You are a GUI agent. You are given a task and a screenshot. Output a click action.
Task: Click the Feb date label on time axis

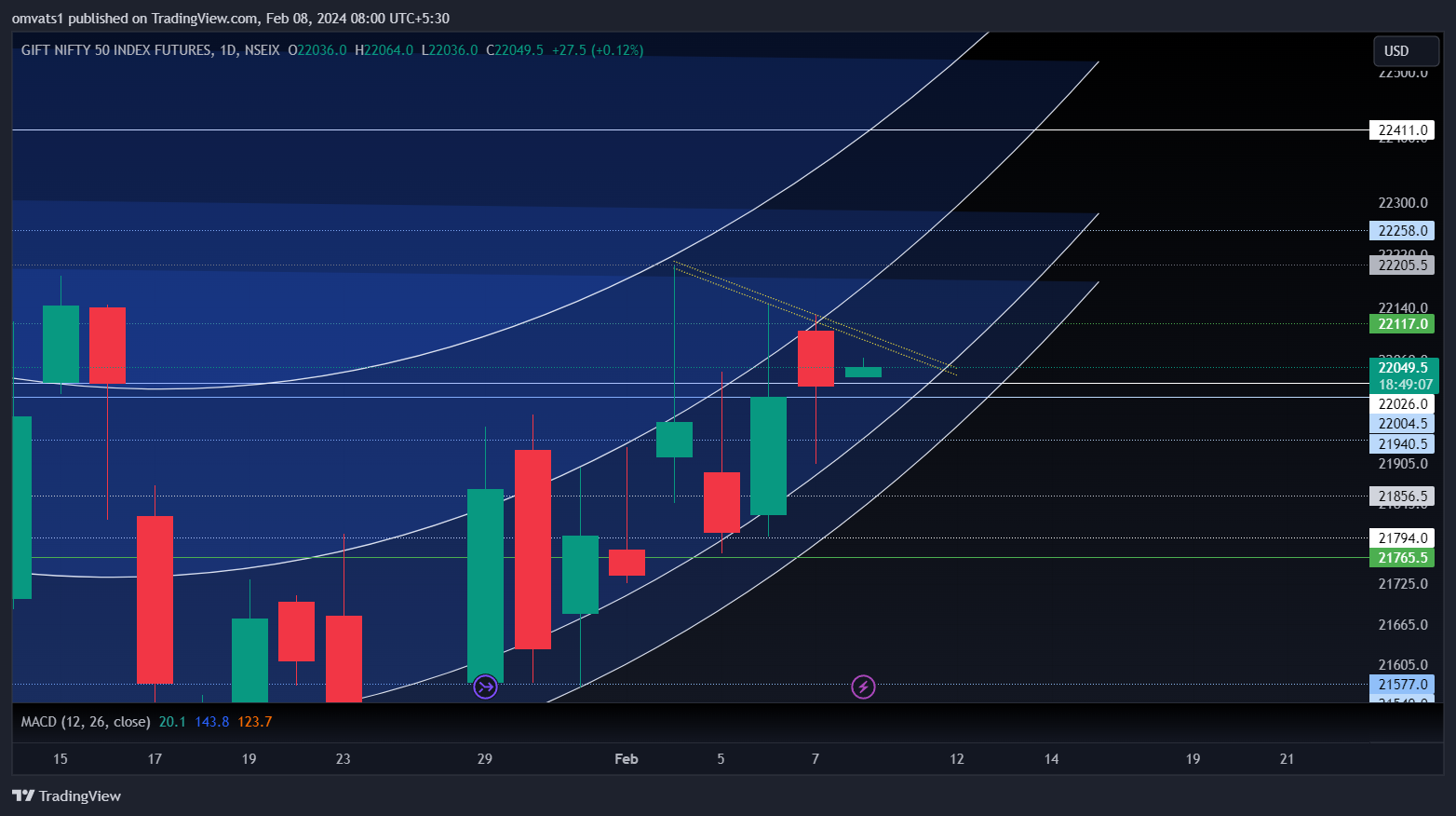click(x=627, y=759)
